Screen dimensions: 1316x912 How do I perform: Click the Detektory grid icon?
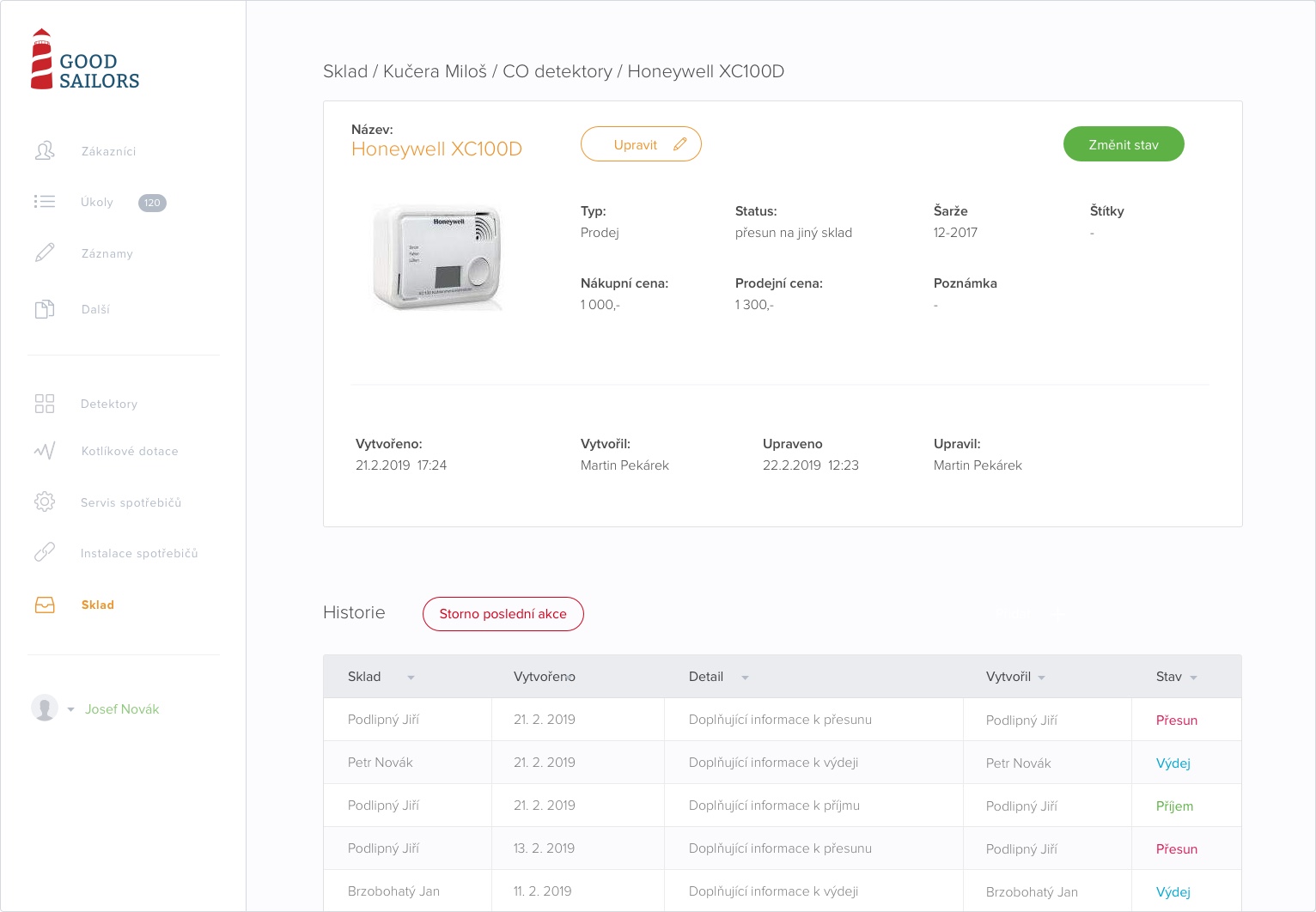click(x=45, y=404)
